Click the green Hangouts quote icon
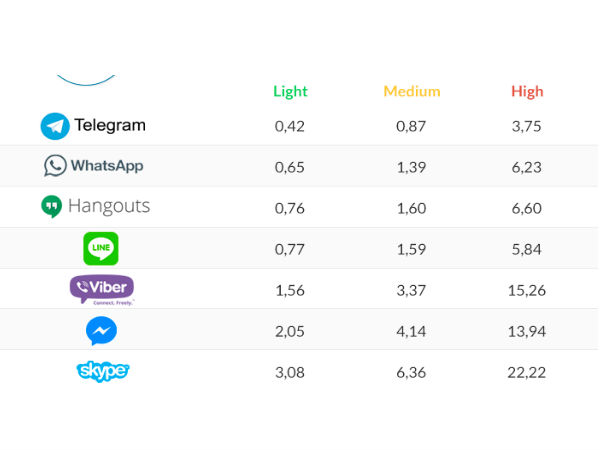This screenshot has height=450, width=600. pyautogui.click(x=51, y=206)
